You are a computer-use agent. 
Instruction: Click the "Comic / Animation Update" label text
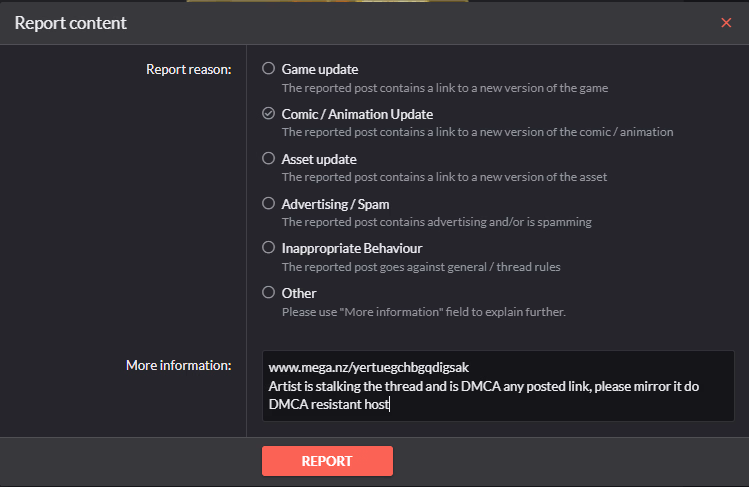coord(357,114)
